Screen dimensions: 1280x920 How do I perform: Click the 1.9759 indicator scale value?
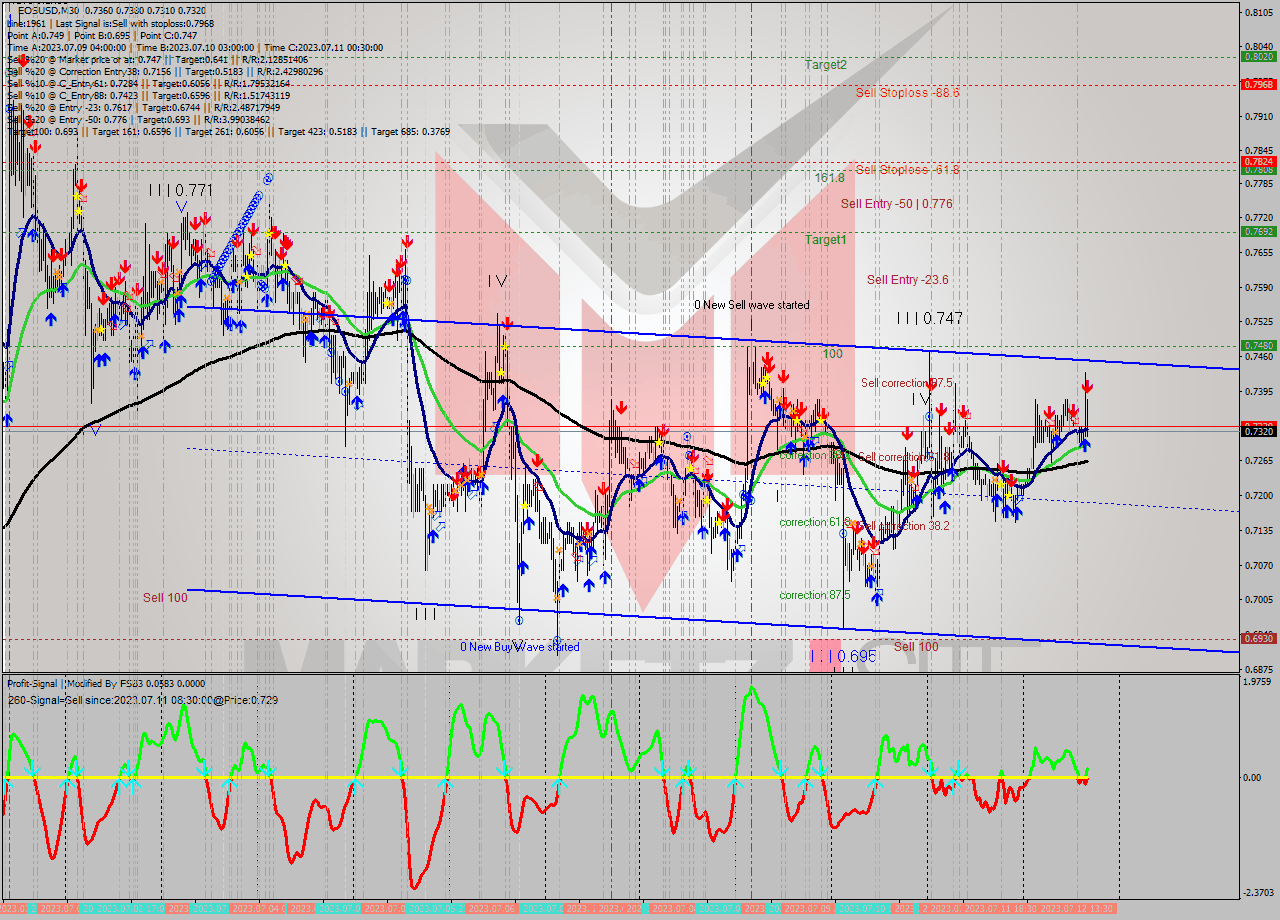click(x=1258, y=682)
